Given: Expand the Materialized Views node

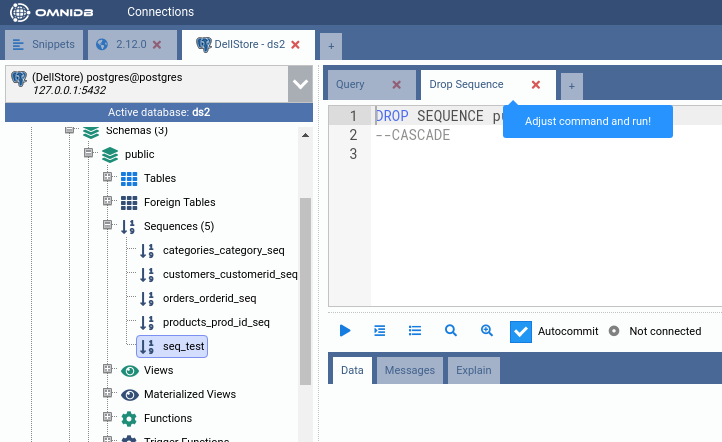Looking at the screenshot, I should (108, 393).
